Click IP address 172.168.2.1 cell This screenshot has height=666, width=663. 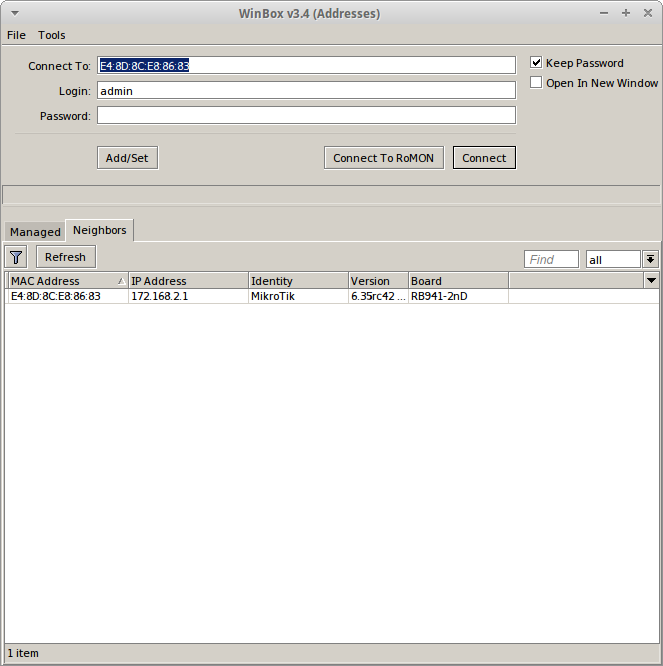(x=188, y=296)
